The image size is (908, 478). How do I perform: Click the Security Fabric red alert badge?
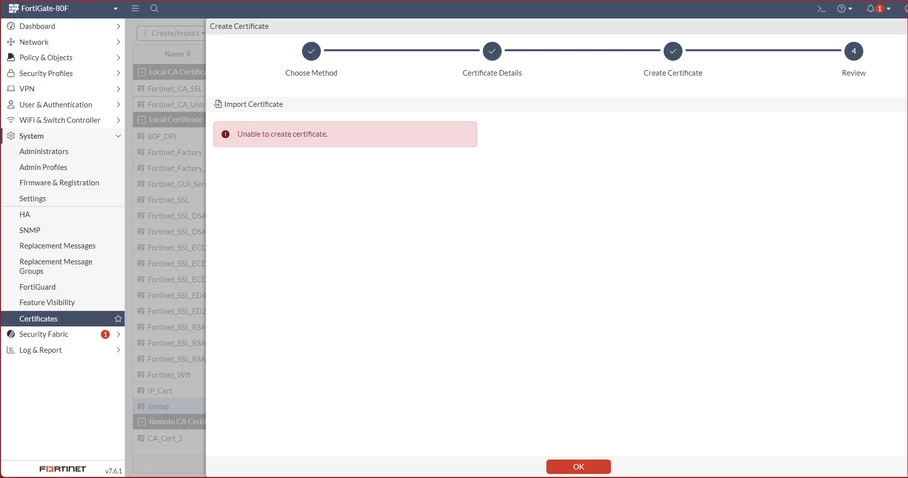tap(105, 334)
